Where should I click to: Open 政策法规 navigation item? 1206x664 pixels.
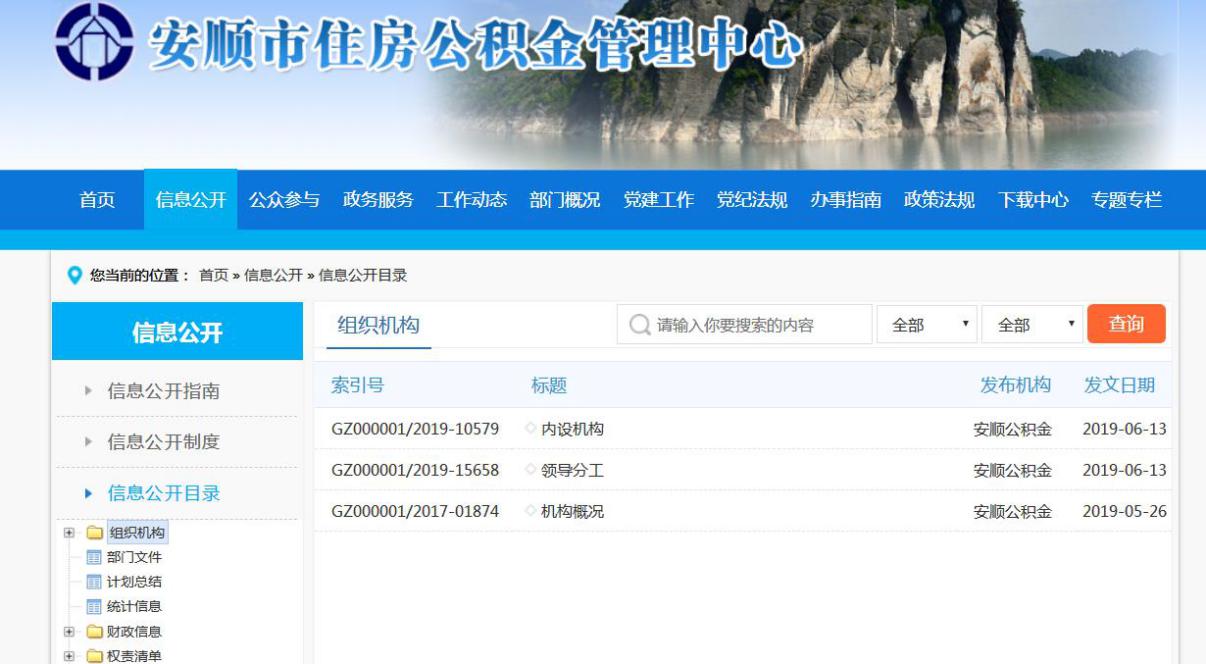[939, 200]
